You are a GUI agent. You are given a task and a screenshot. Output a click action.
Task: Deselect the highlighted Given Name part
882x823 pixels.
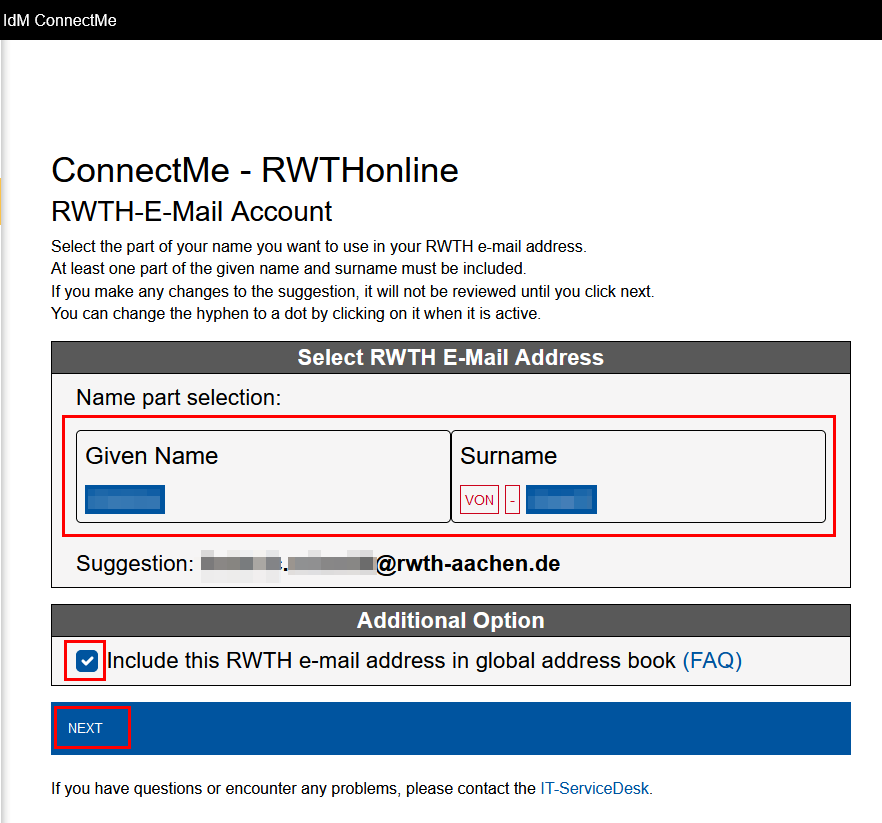[x=124, y=498]
